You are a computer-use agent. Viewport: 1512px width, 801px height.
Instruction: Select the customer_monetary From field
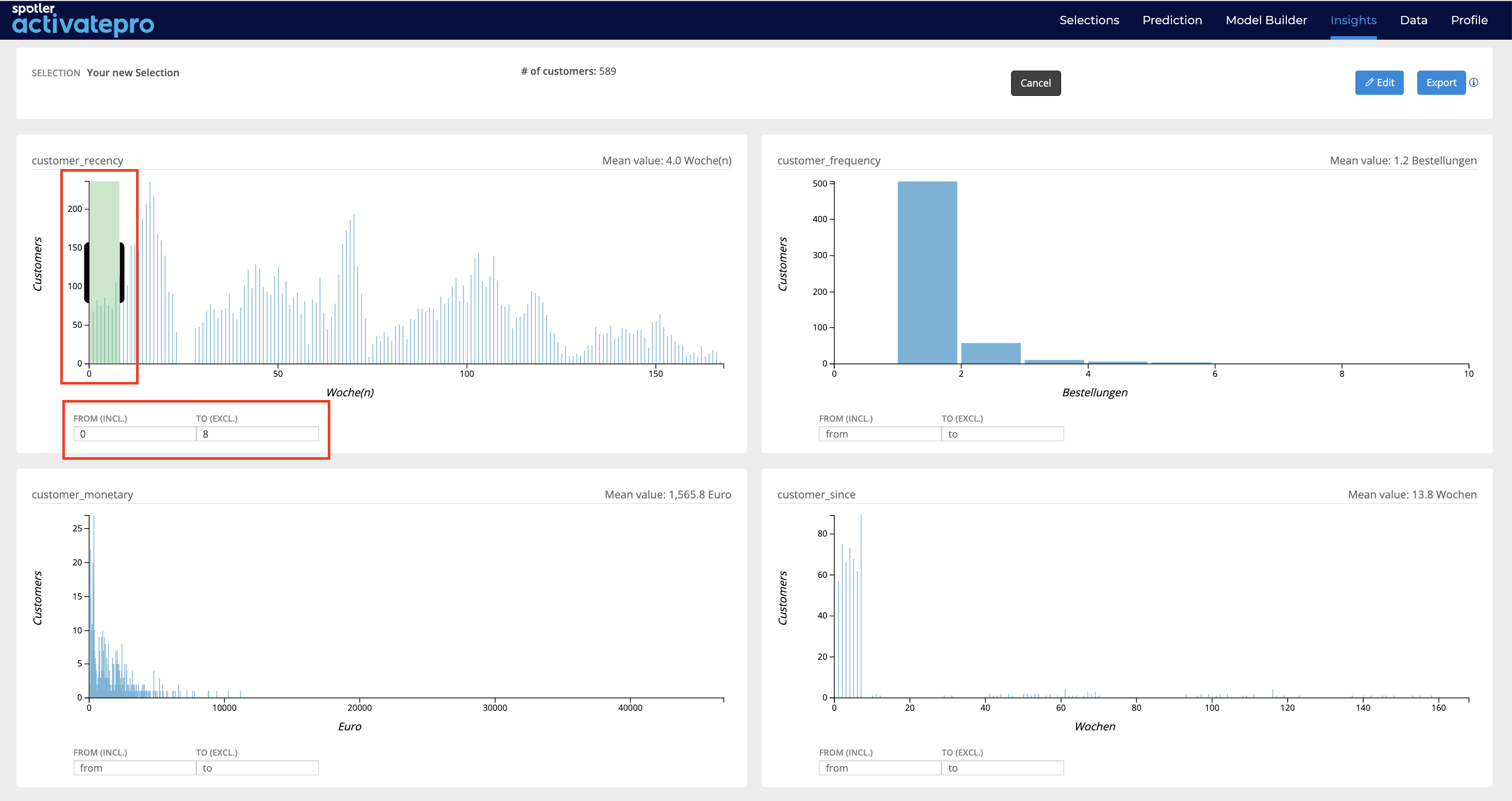135,768
